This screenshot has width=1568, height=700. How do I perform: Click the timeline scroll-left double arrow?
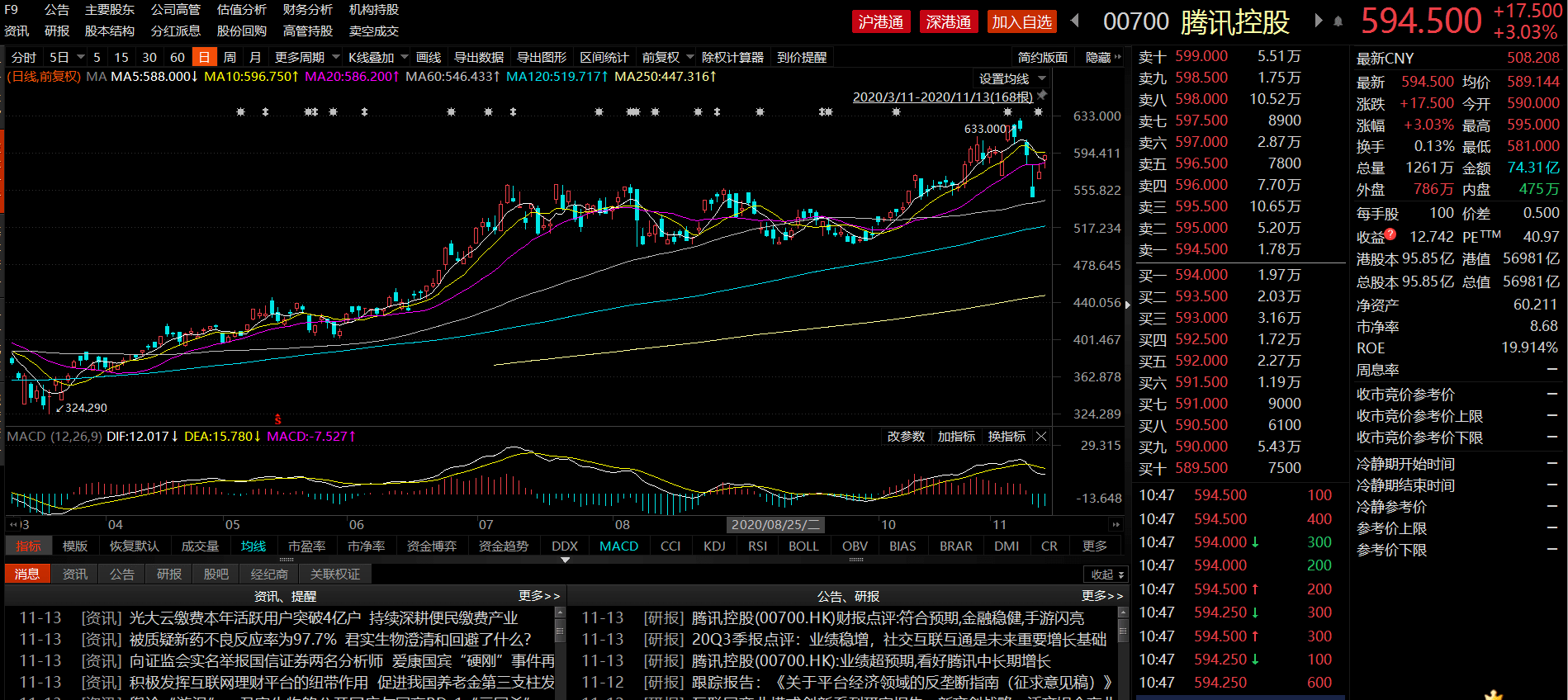(x=13, y=524)
